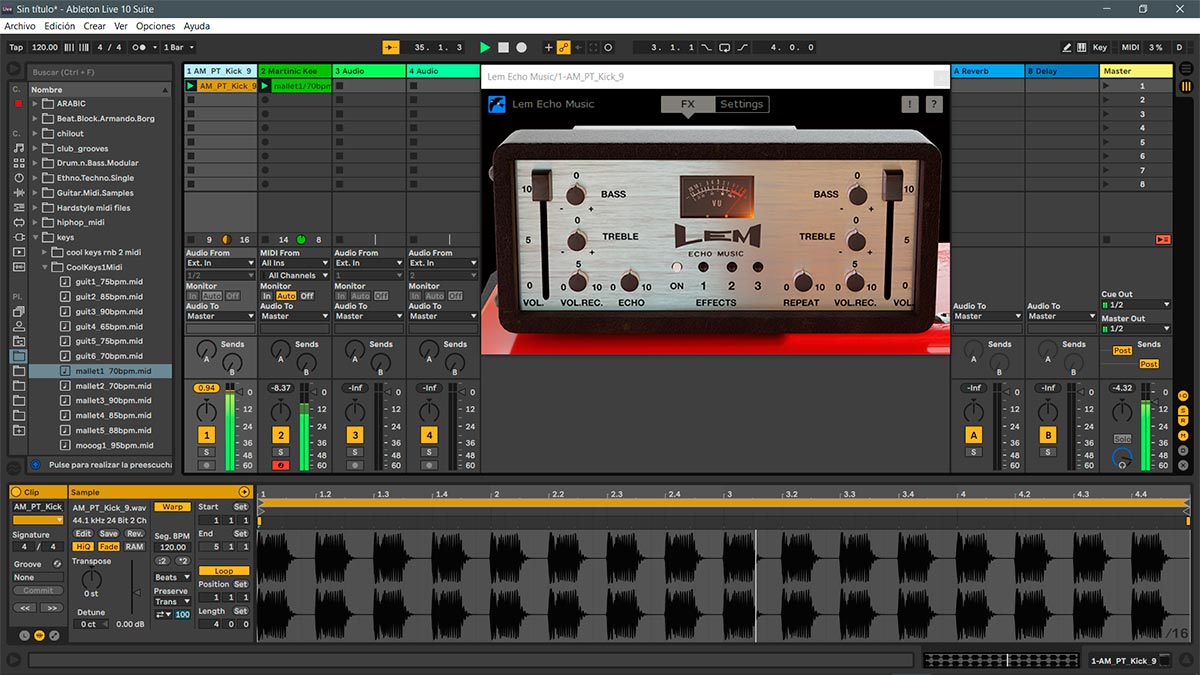Viewport: 1200px width, 675px height.
Task: Toggle the Follow playback button
Action: (x=390, y=47)
